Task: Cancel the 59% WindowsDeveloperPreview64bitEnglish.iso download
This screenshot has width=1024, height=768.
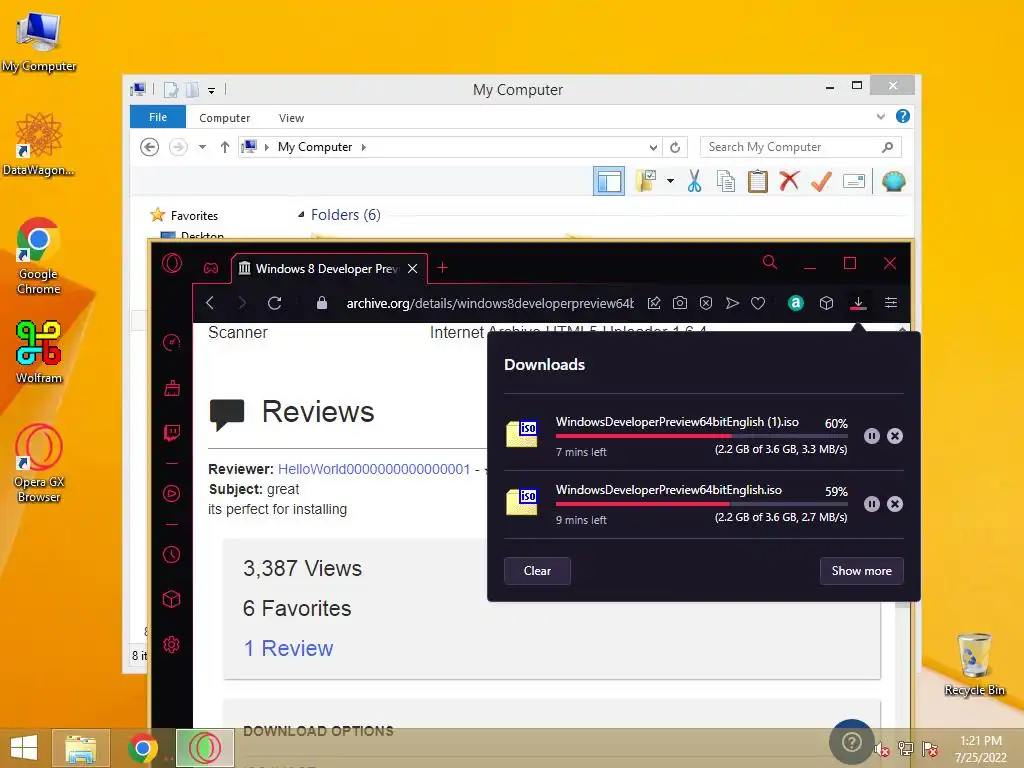Action: 895,504
